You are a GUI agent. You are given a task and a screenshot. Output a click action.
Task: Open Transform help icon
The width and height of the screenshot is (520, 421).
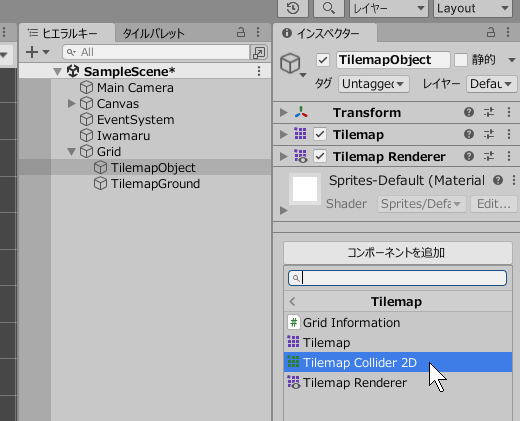coord(469,112)
